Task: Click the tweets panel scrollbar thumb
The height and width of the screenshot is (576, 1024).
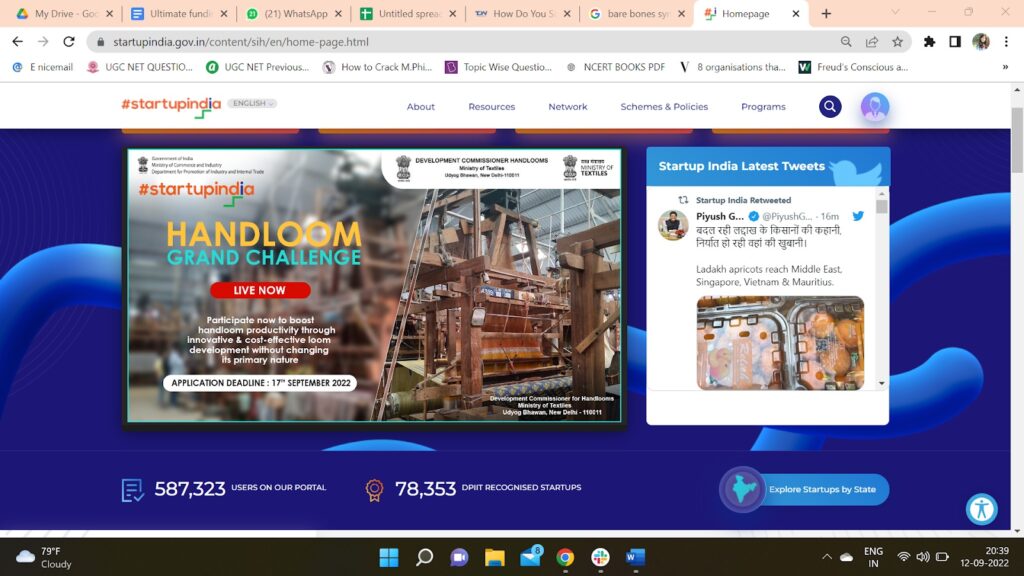Action: pyautogui.click(x=882, y=206)
